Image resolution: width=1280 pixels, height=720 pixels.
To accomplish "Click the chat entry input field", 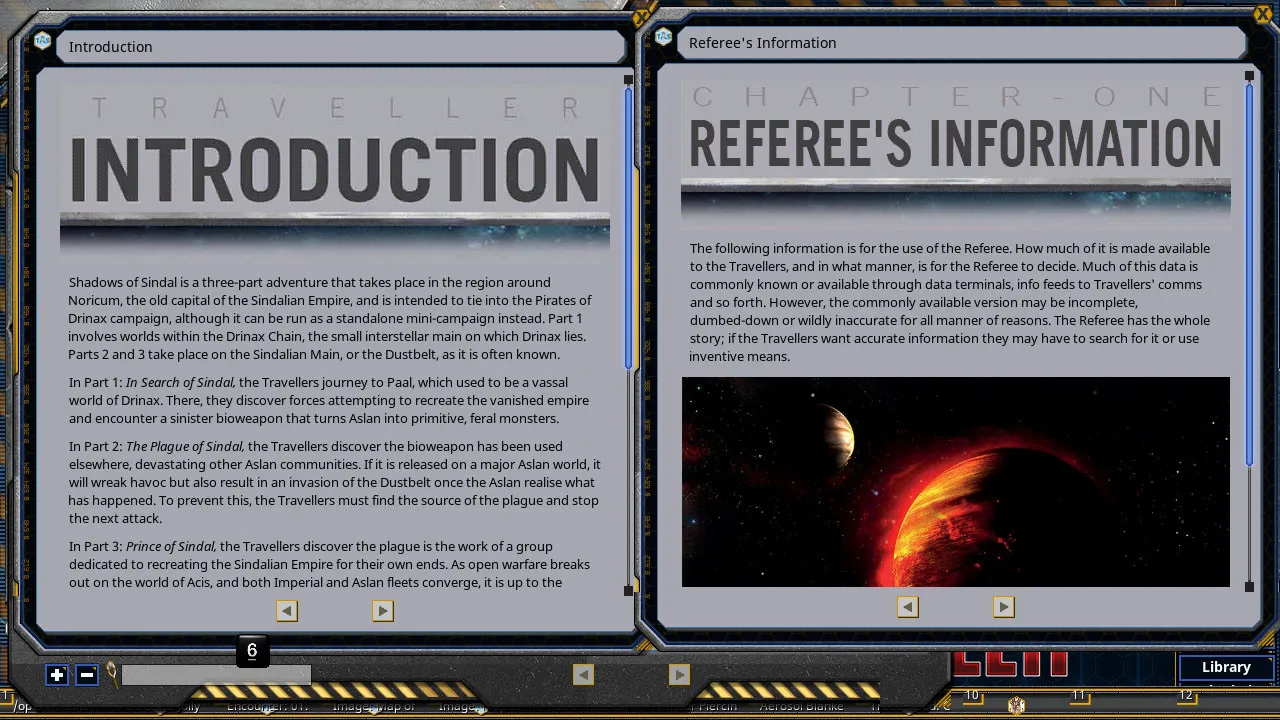I will pyautogui.click(x=215, y=676).
